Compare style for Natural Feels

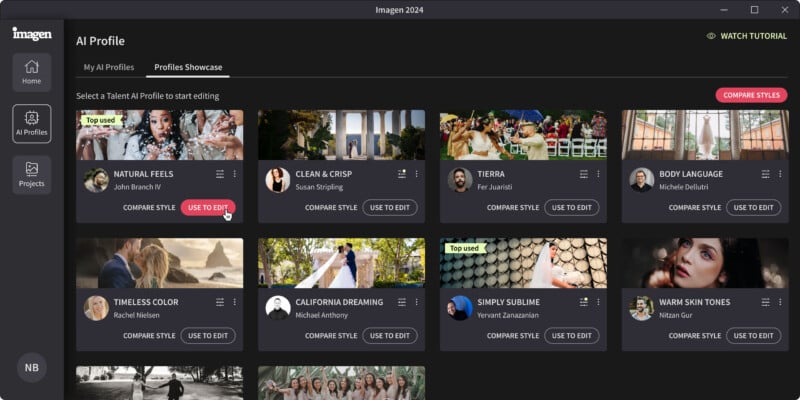pos(149,208)
